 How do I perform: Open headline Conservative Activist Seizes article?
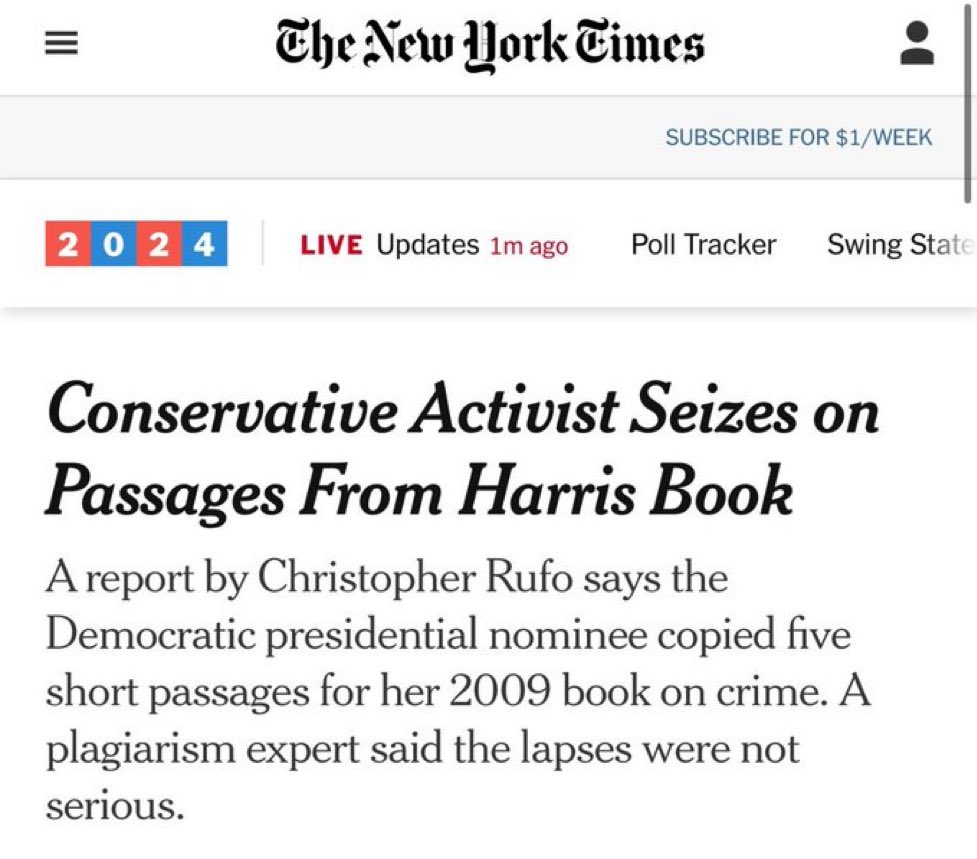462,450
